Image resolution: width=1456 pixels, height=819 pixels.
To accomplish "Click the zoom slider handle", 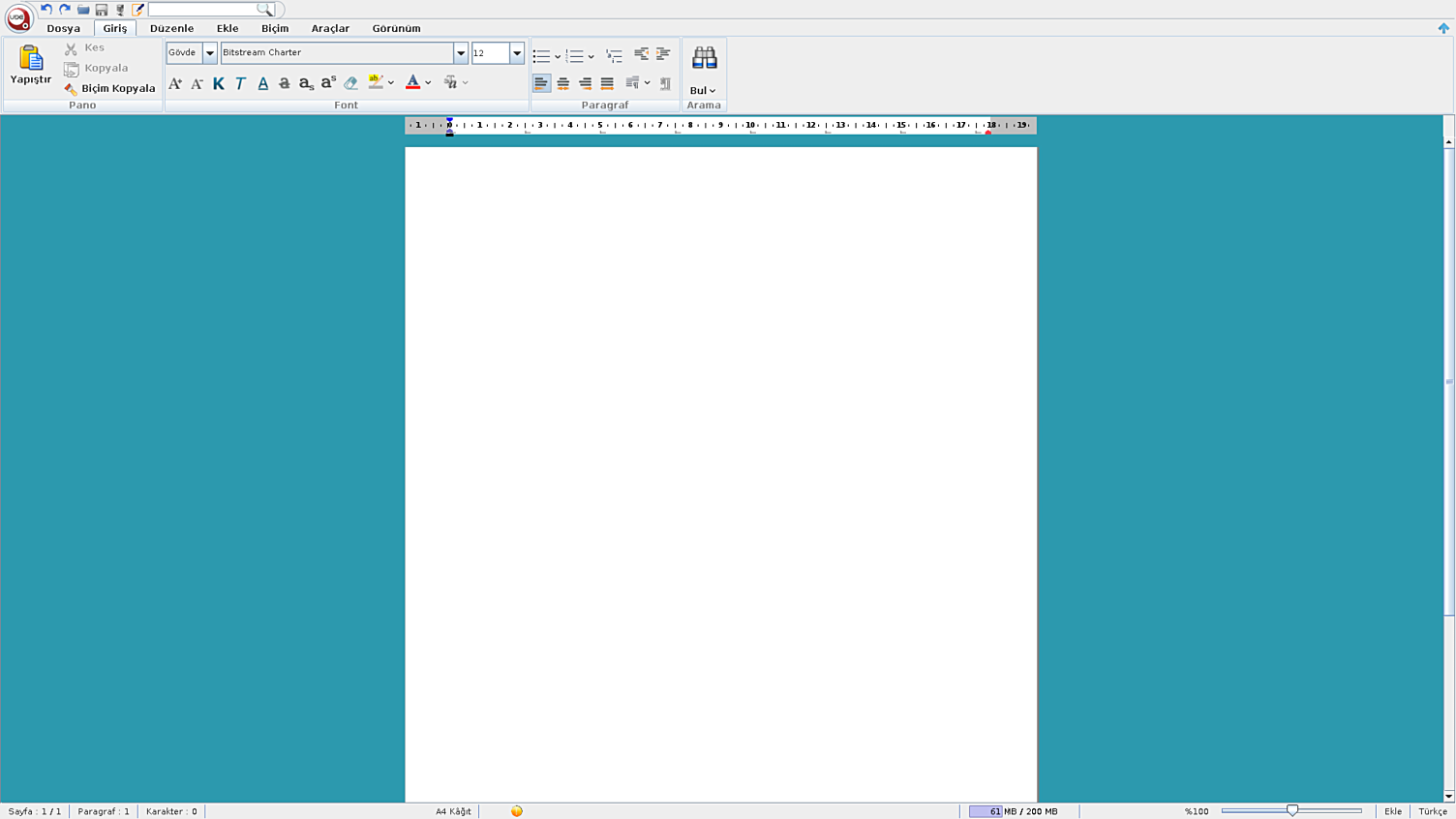I will (1292, 810).
